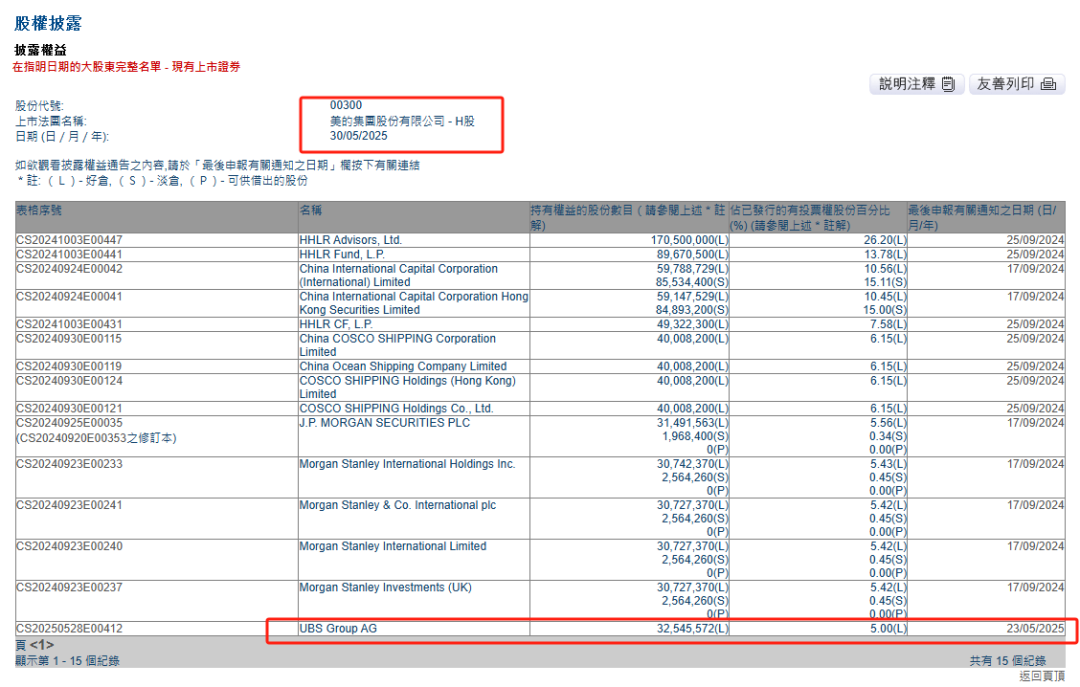1080x687 pixels.
Task: Click the 股權披露 page heading
Action: pyautogui.click(x=48, y=23)
